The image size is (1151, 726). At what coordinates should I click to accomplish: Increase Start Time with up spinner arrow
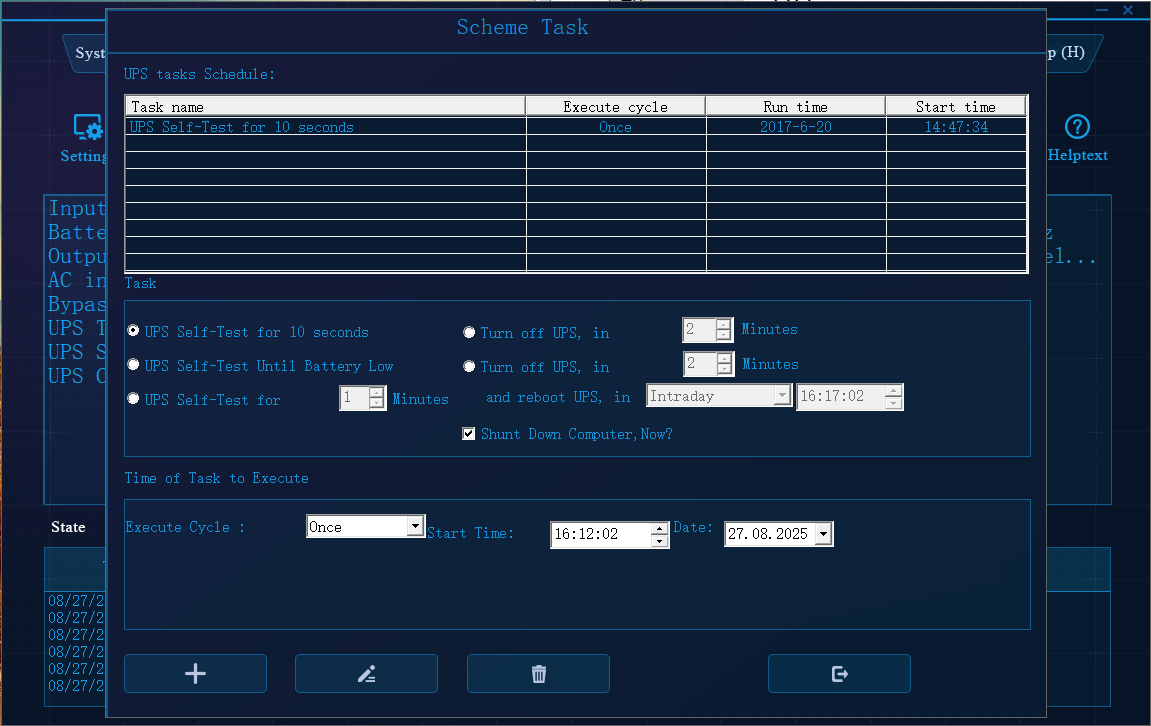click(x=659, y=528)
